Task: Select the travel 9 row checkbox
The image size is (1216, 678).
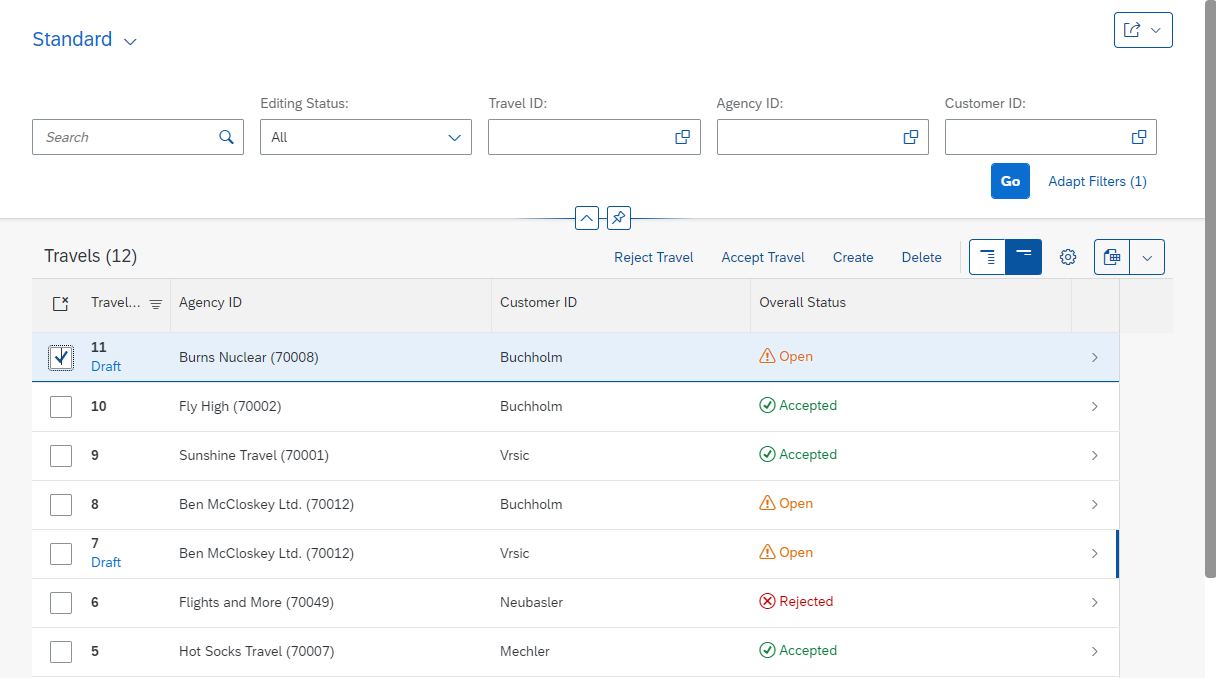Action: [x=61, y=455]
